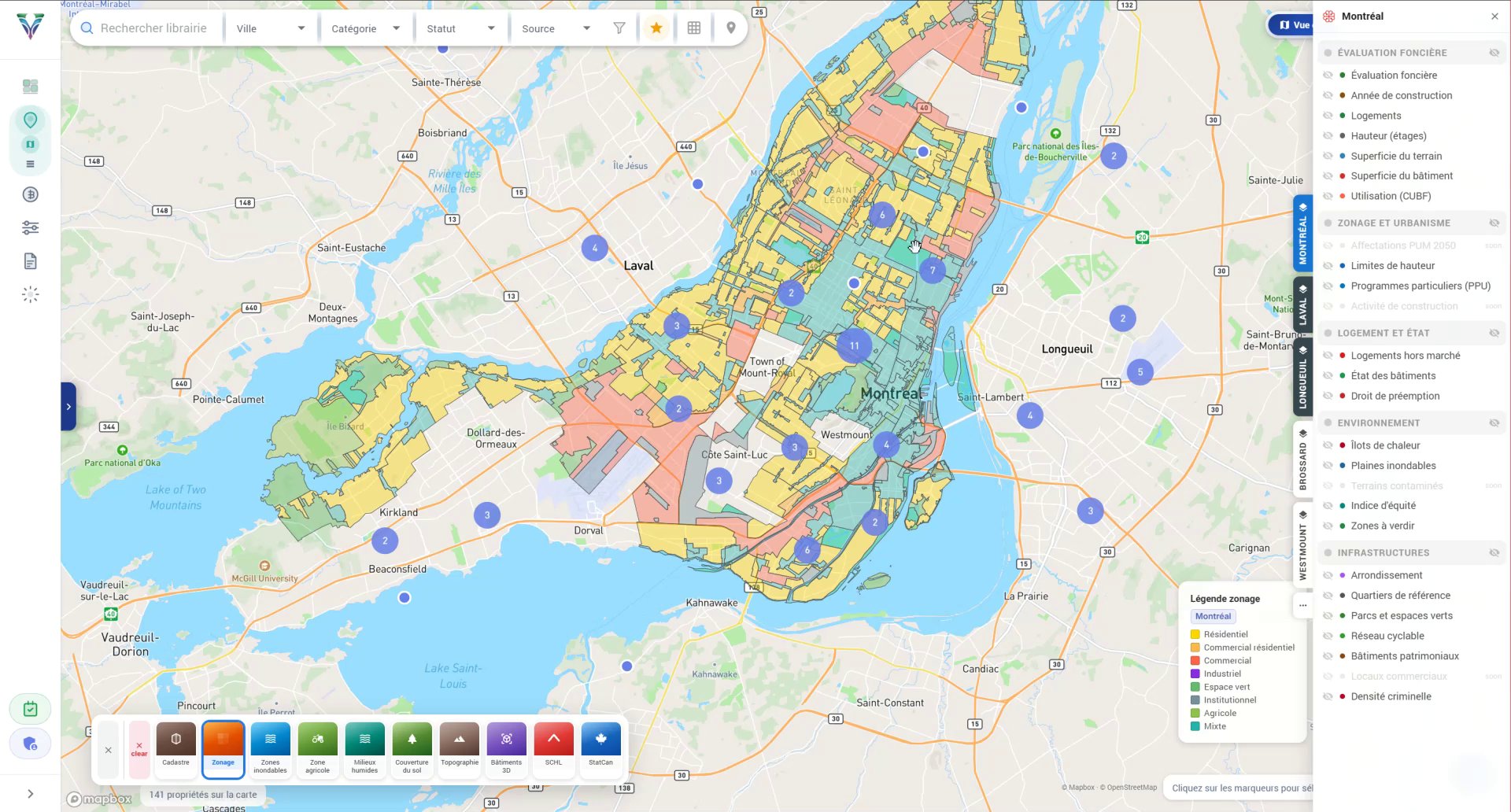Click the Résidentiel yellow legend swatch
Viewport: 1511px width, 812px height.
point(1196,634)
